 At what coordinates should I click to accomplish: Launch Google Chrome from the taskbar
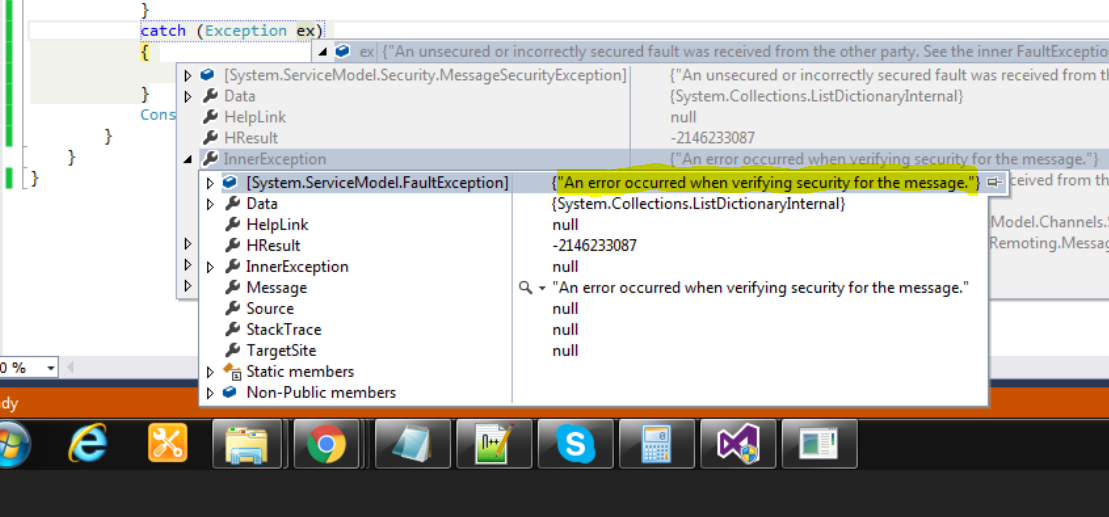click(327, 443)
